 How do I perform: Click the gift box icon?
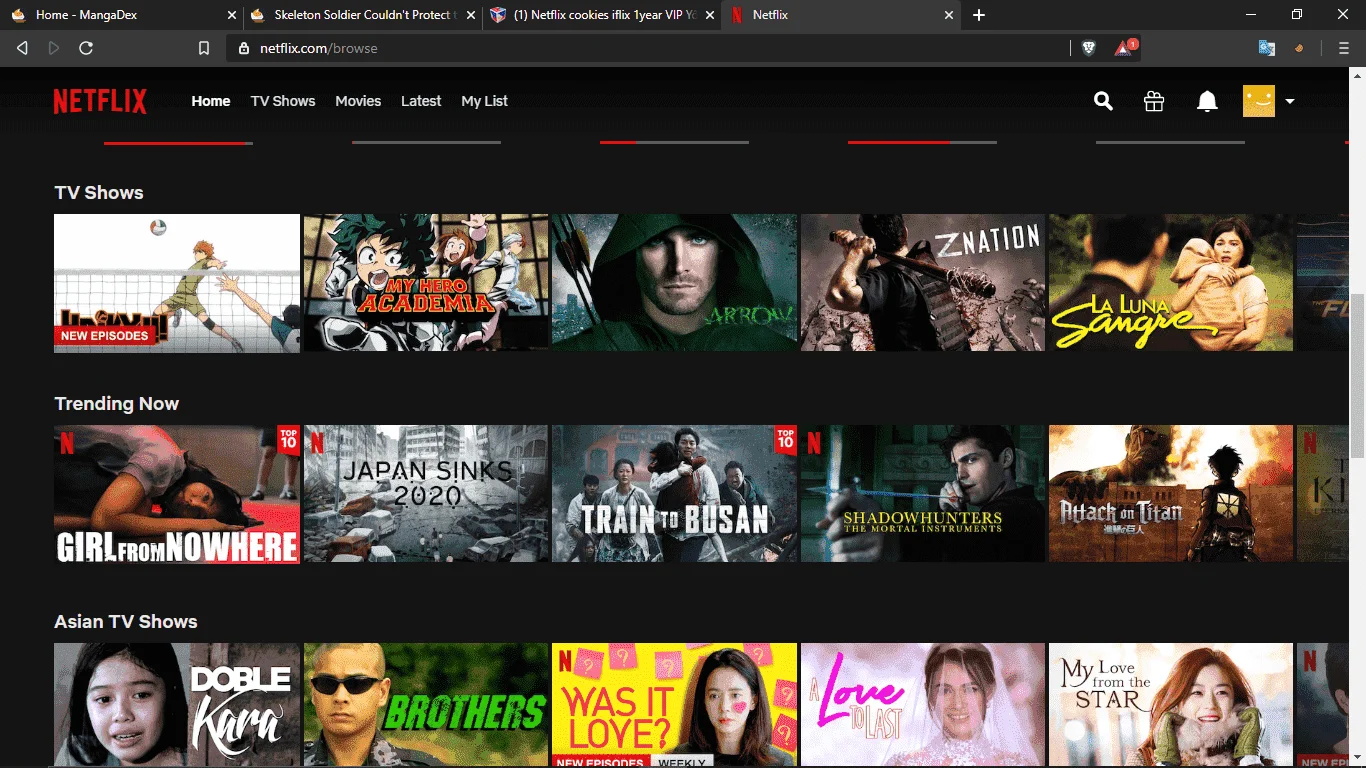click(1154, 101)
